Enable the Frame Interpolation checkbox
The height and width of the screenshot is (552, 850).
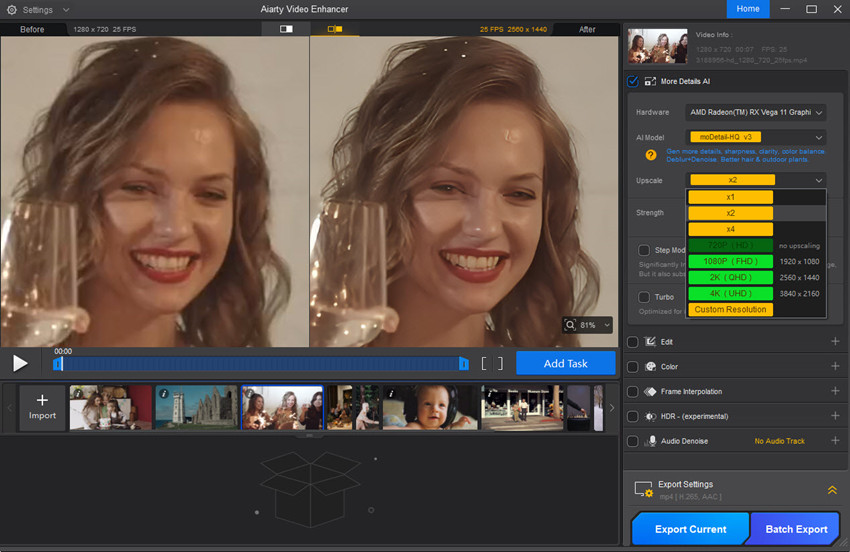pos(633,391)
